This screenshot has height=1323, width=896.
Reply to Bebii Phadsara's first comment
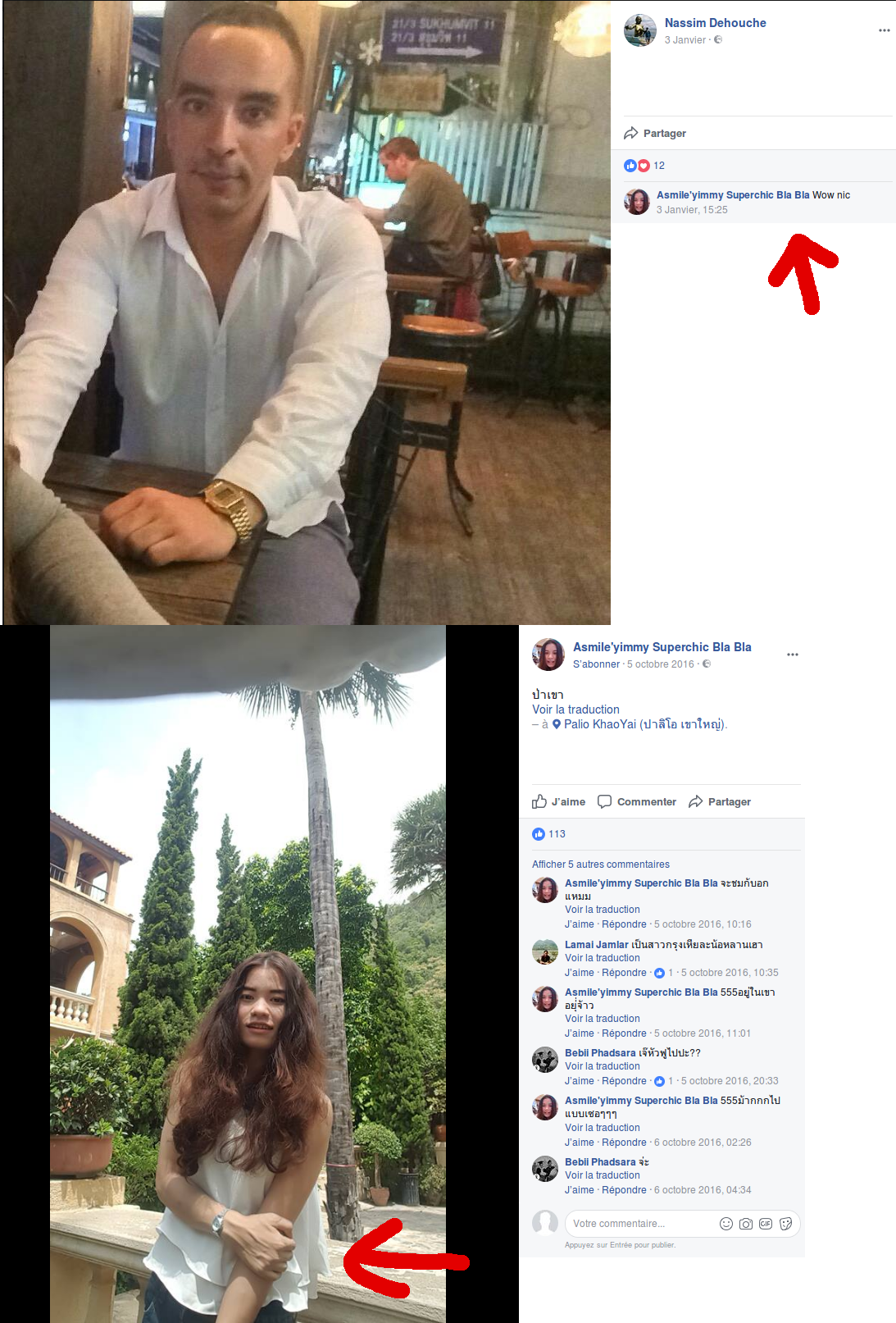[624, 1081]
